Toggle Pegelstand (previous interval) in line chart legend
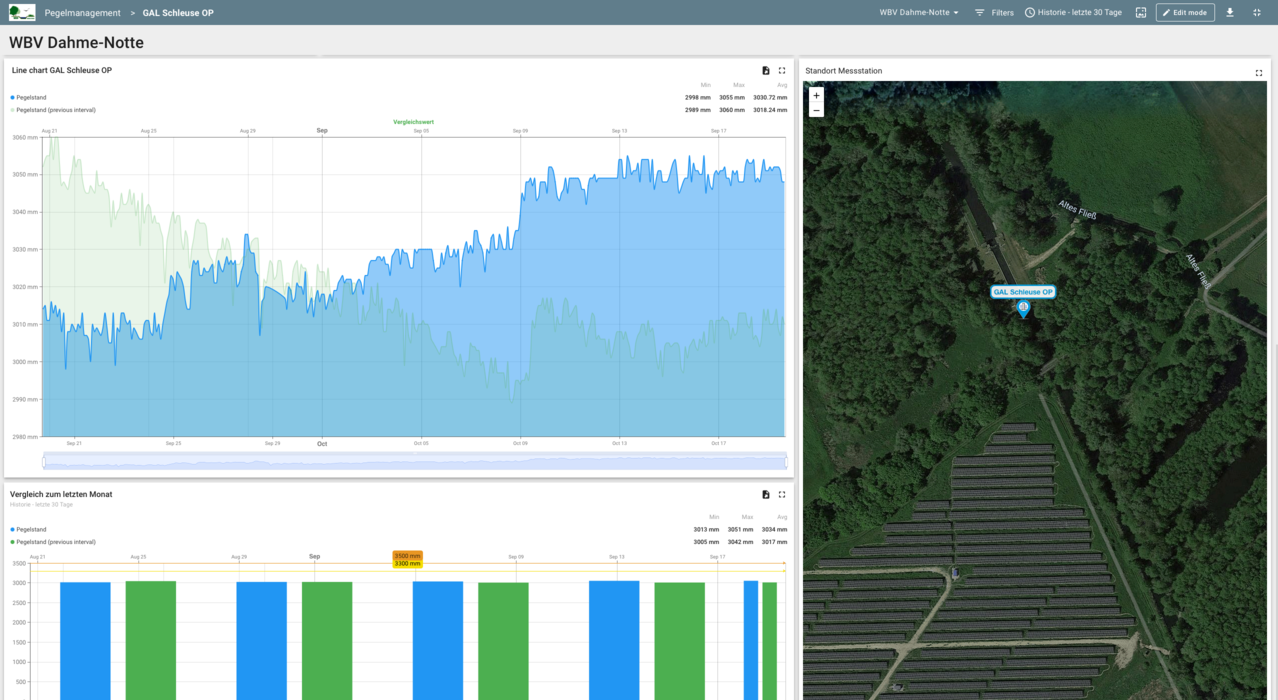Screen dimensions: 1278x700 55,110
